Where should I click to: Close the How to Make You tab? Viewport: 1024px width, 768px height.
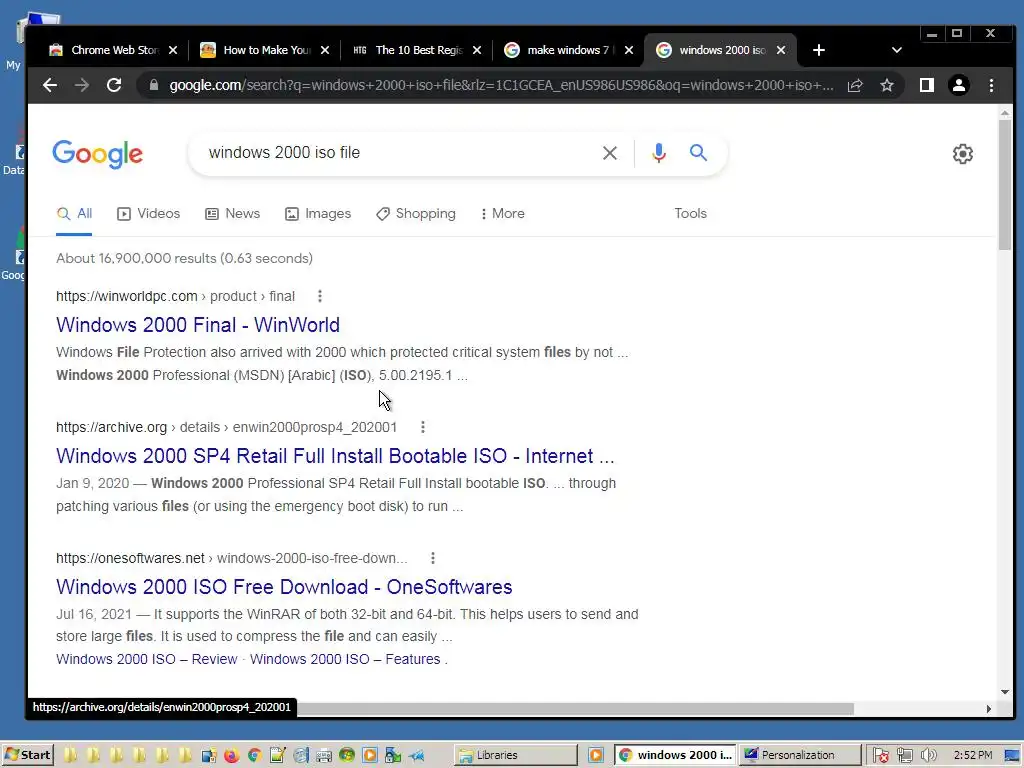[x=325, y=50]
